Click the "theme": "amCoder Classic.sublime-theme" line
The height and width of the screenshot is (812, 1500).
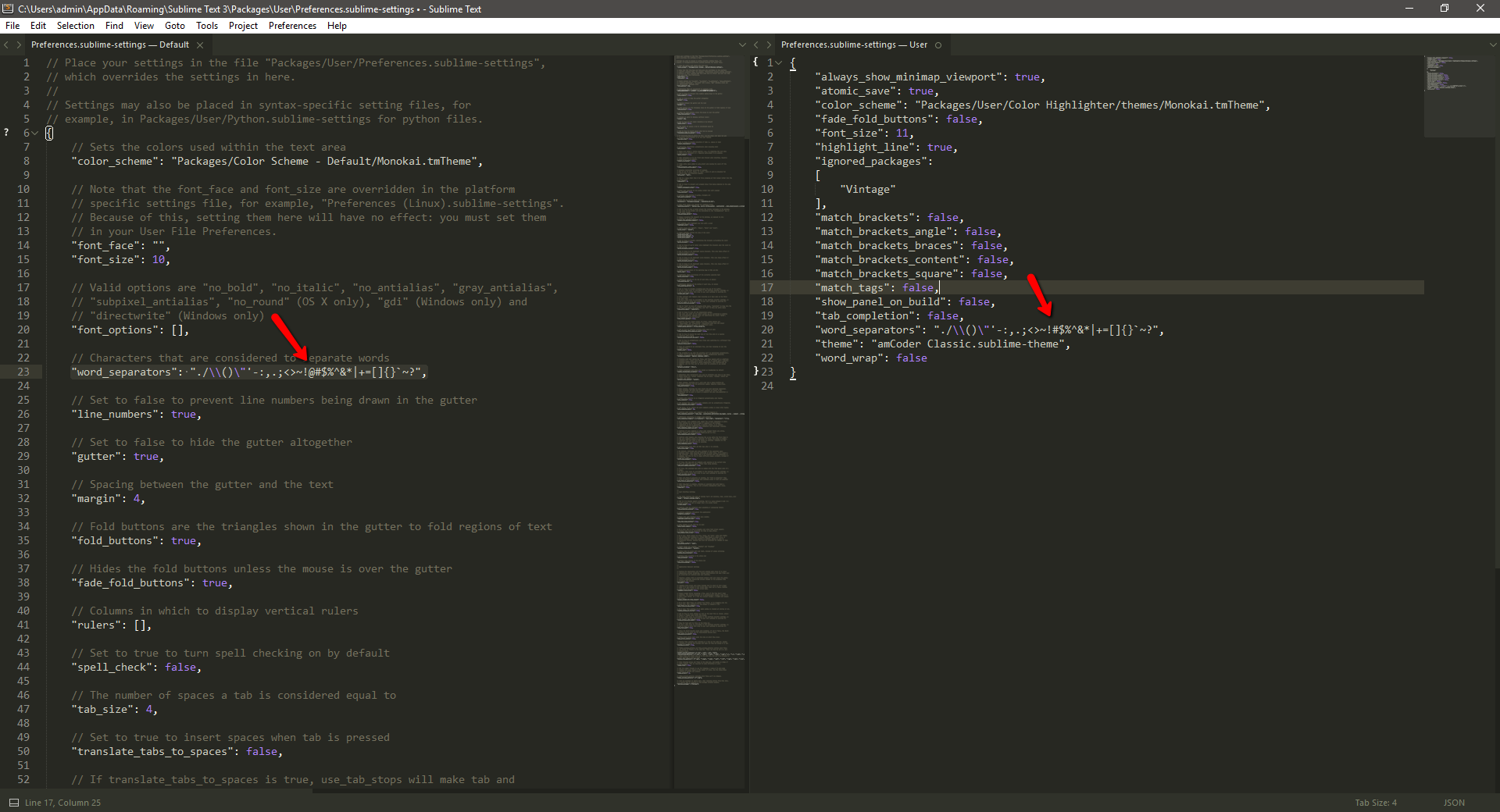point(942,344)
